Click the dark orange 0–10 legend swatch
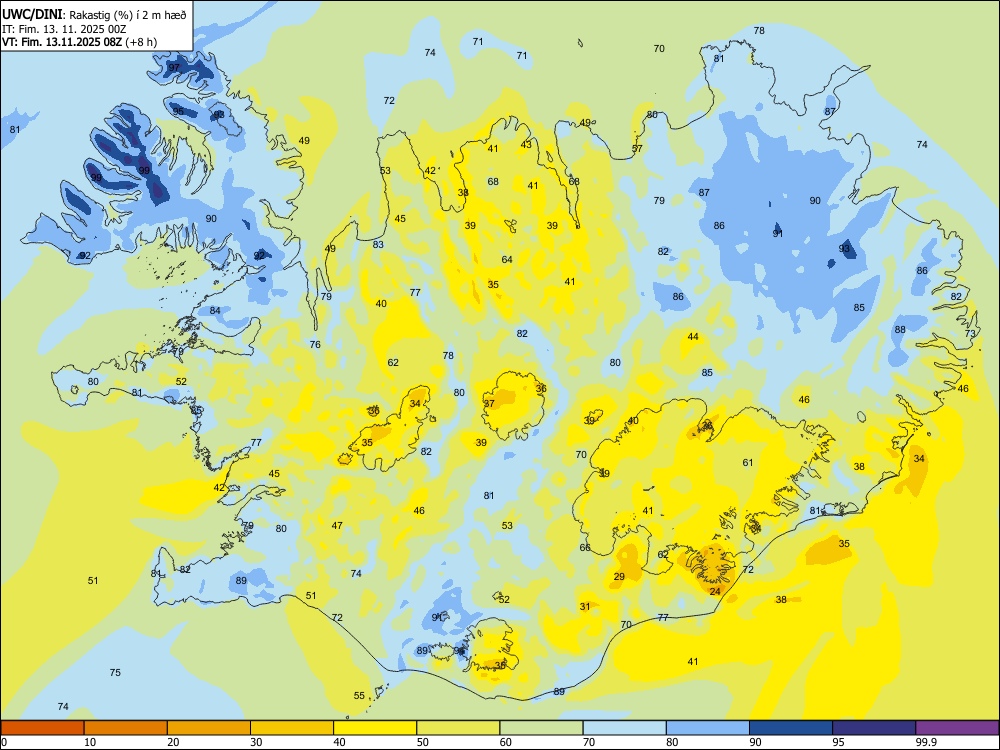Image resolution: width=1000 pixels, height=750 pixels. click(42, 728)
